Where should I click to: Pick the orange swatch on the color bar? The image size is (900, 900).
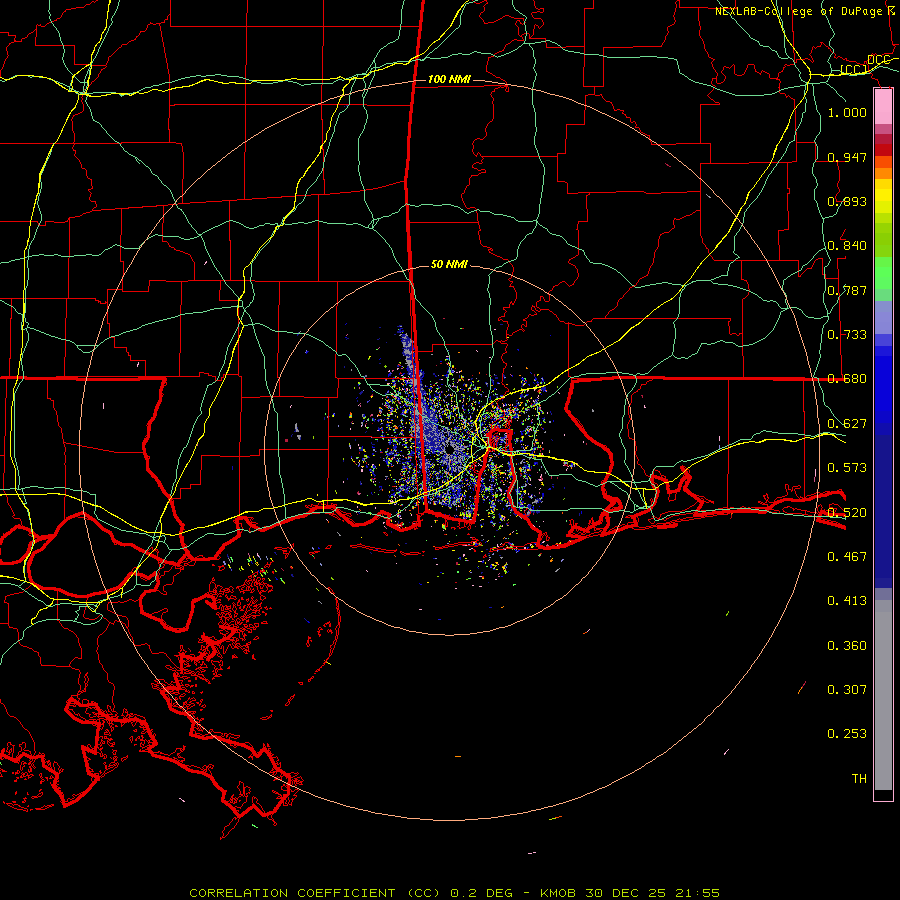click(883, 173)
